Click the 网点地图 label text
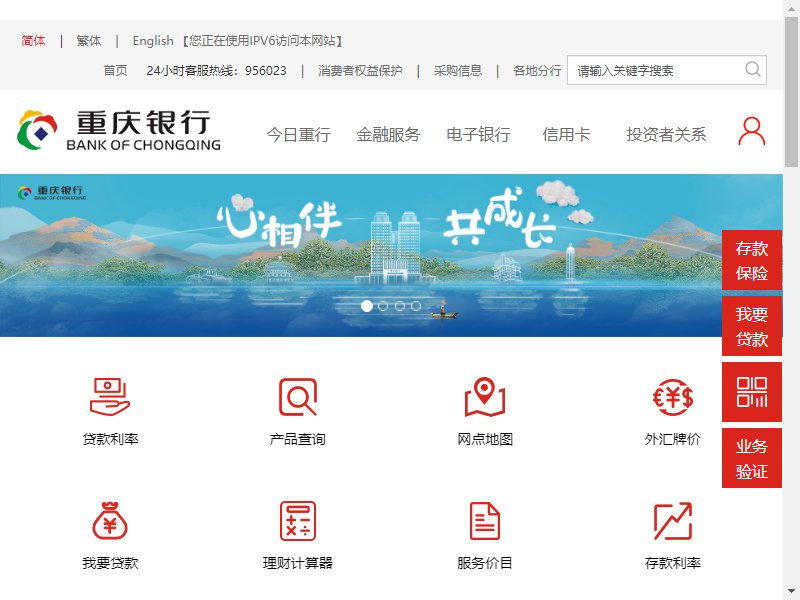 [485, 439]
